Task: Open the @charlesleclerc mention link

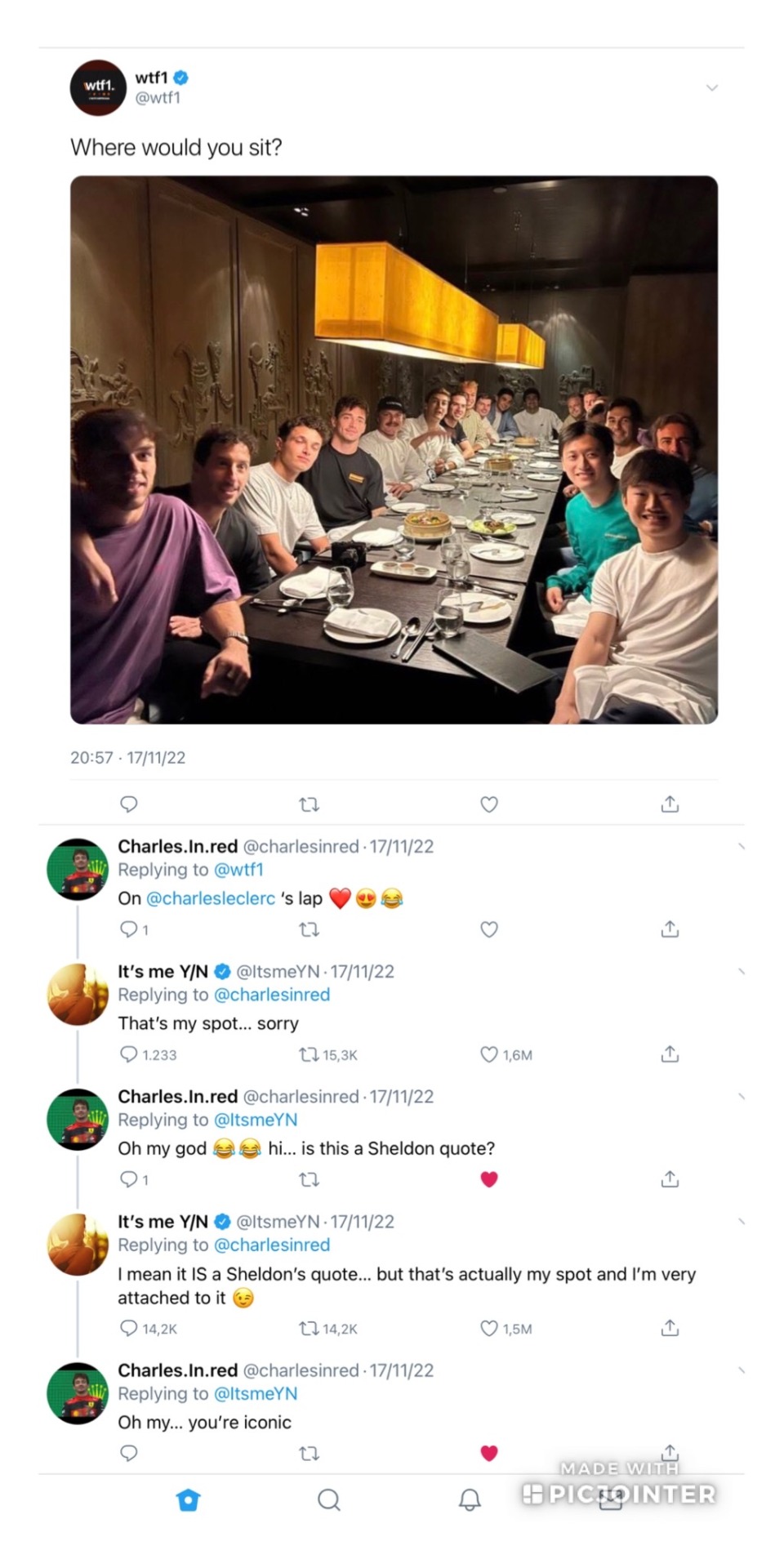Action: (x=211, y=898)
